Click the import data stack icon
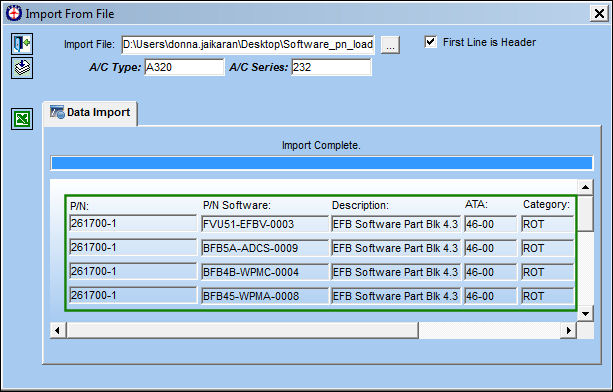This screenshot has width=613, height=392. [22, 68]
